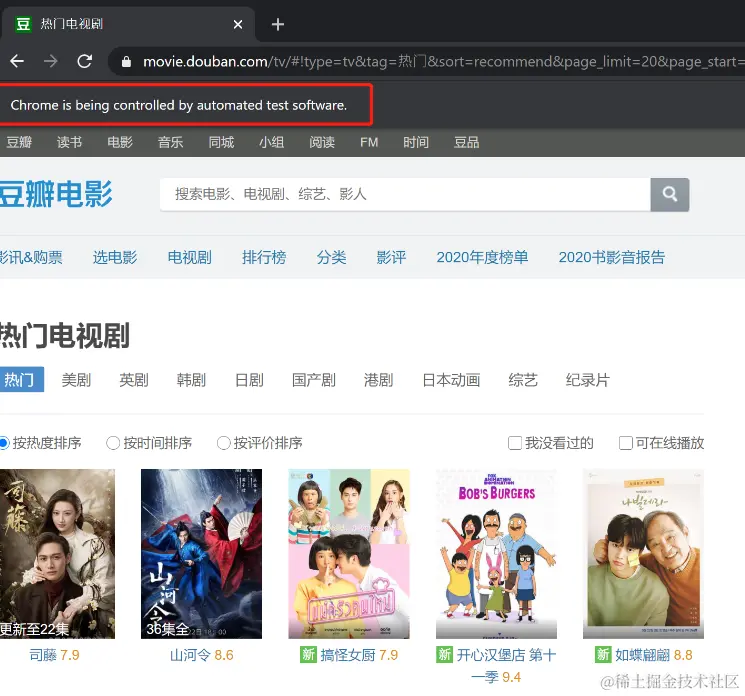
Task: Reload the page with refresh icon
Action: (85, 61)
